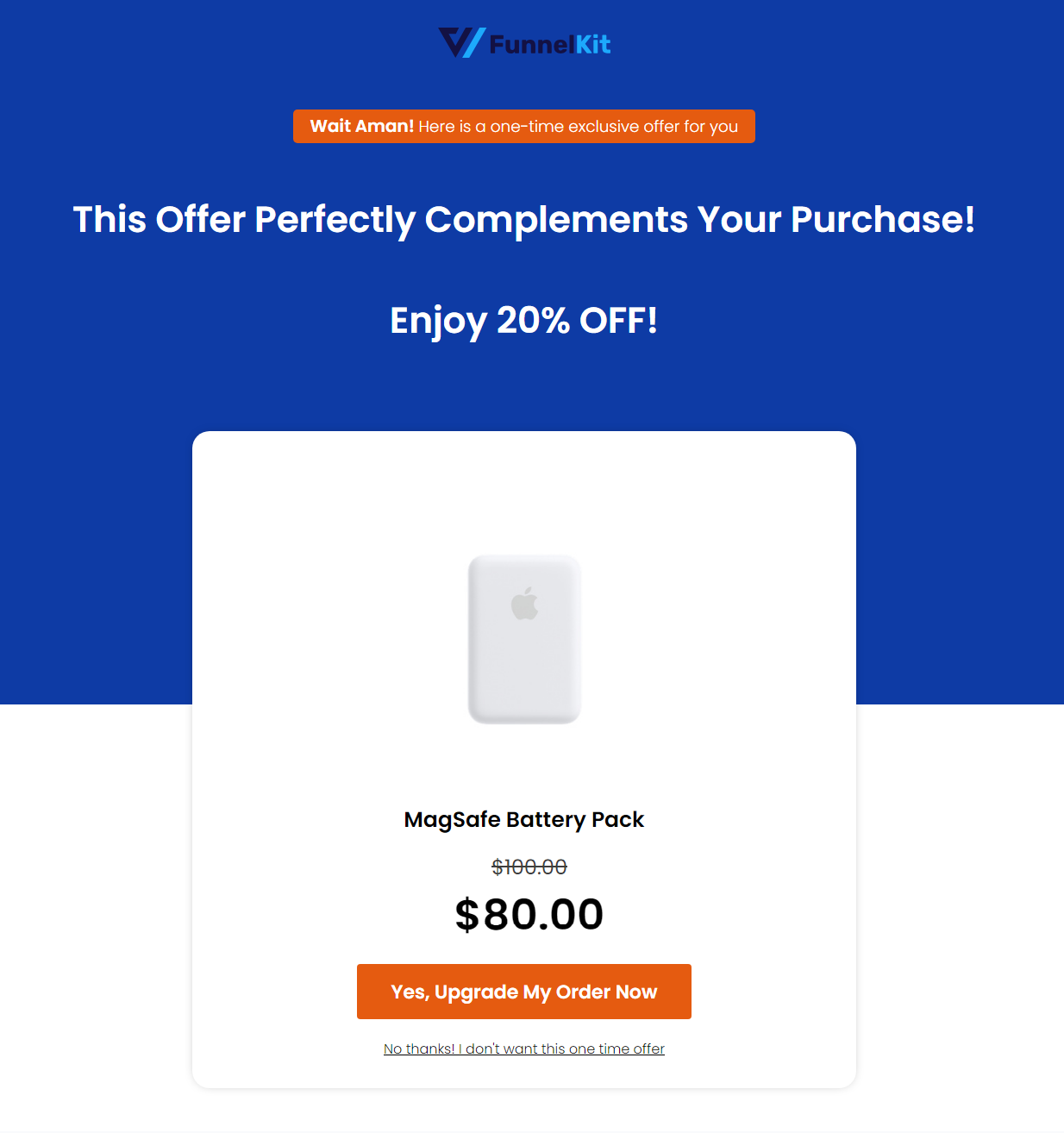Click the blue Kit part of the logo
Image resolution: width=1064 pixels, height=1133 pixels.
tap(593, 44)
